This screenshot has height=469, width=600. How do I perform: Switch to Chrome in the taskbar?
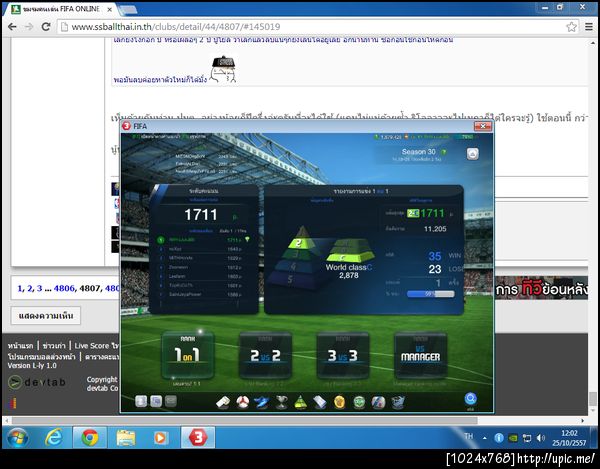[x=90, y=438]
